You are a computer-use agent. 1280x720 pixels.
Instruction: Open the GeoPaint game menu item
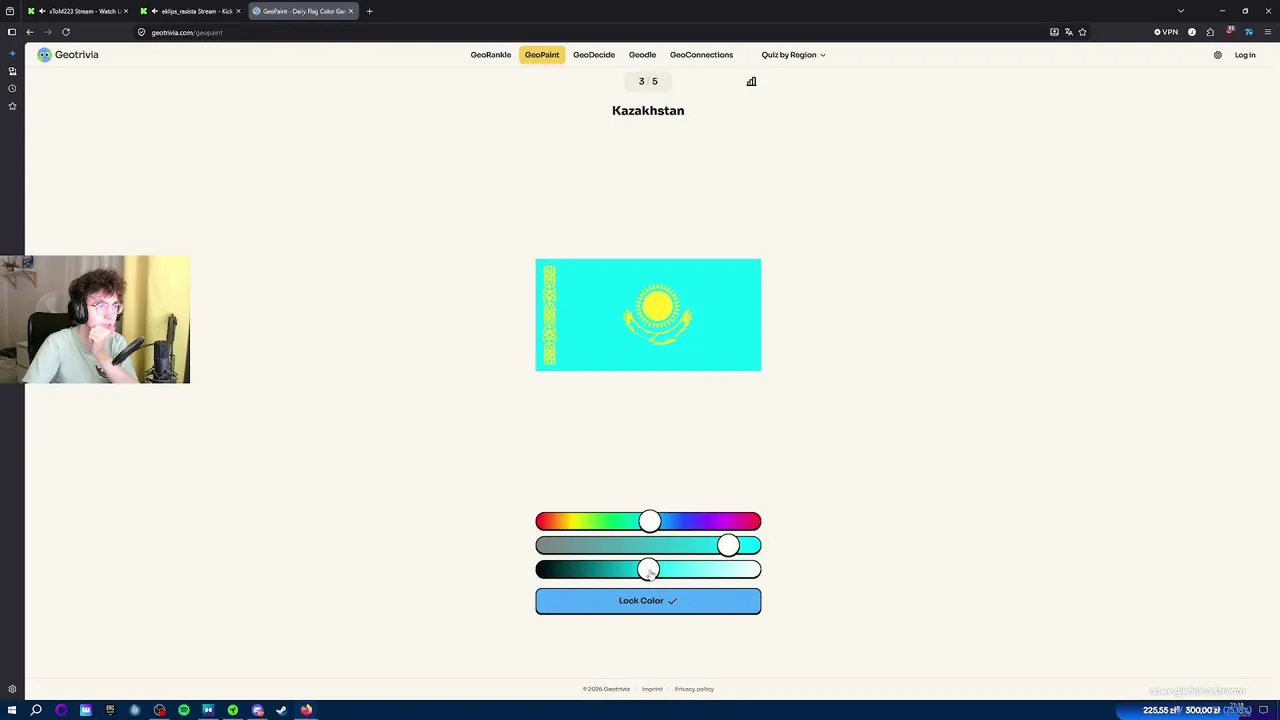(542, 55)
